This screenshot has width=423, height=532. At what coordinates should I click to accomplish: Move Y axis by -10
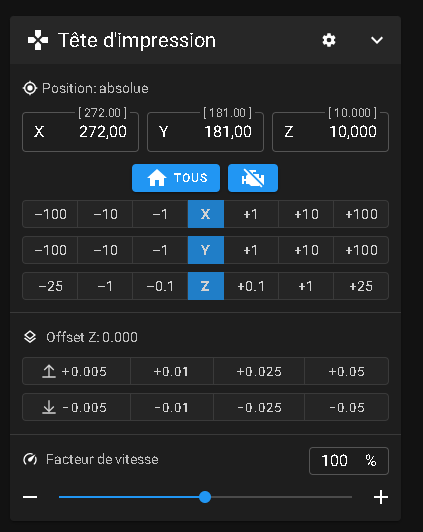tap(105, 250)
